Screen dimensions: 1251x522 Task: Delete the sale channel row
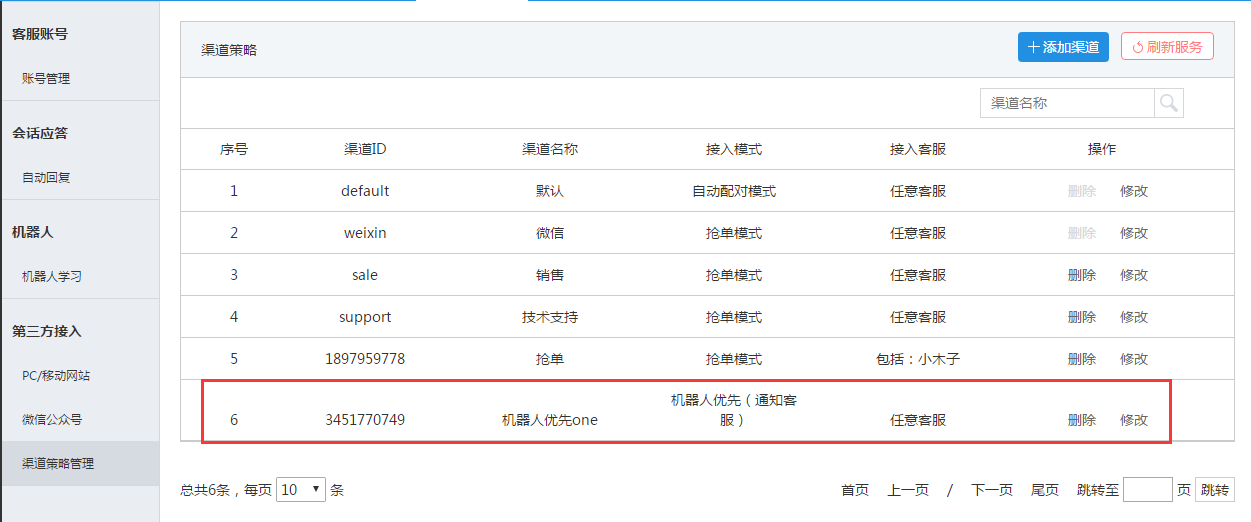tap(1081, 275)
